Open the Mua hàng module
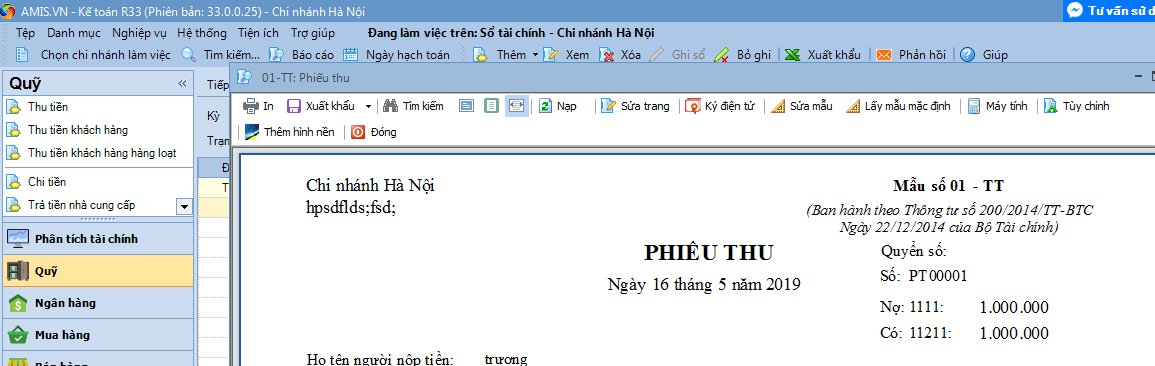Viewport: 1155px width, 366px height. tap(97, 335)
